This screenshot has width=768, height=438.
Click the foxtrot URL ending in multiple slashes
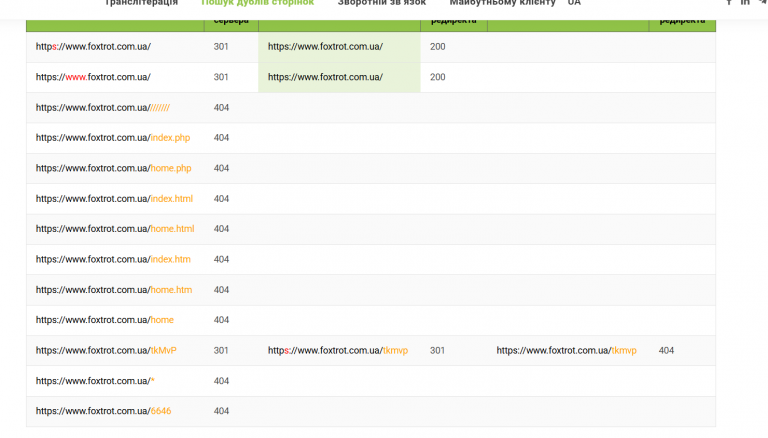pos(103,107)
